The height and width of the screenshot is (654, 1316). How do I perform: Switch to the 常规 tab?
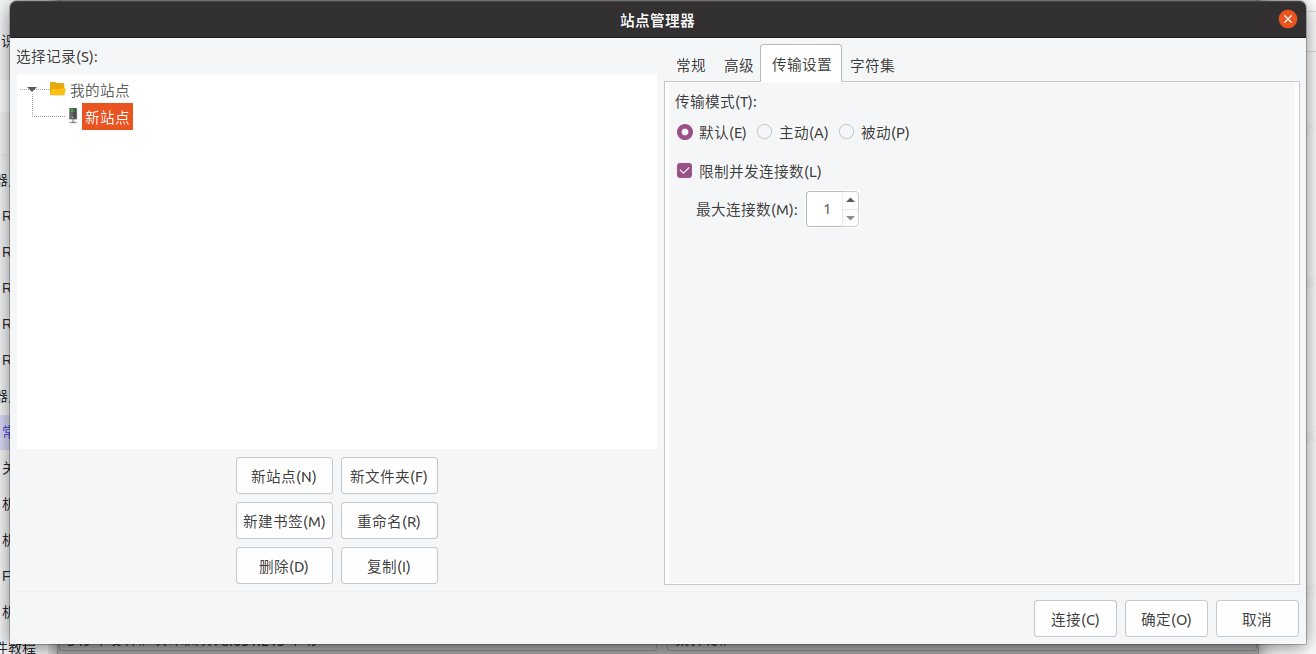click(690, 66)
